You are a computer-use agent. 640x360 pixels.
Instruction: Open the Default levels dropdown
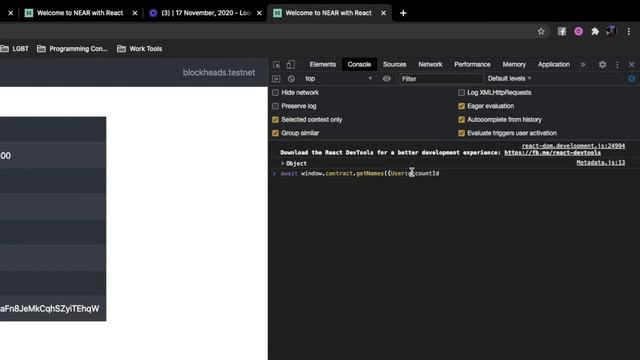point(509,78)
